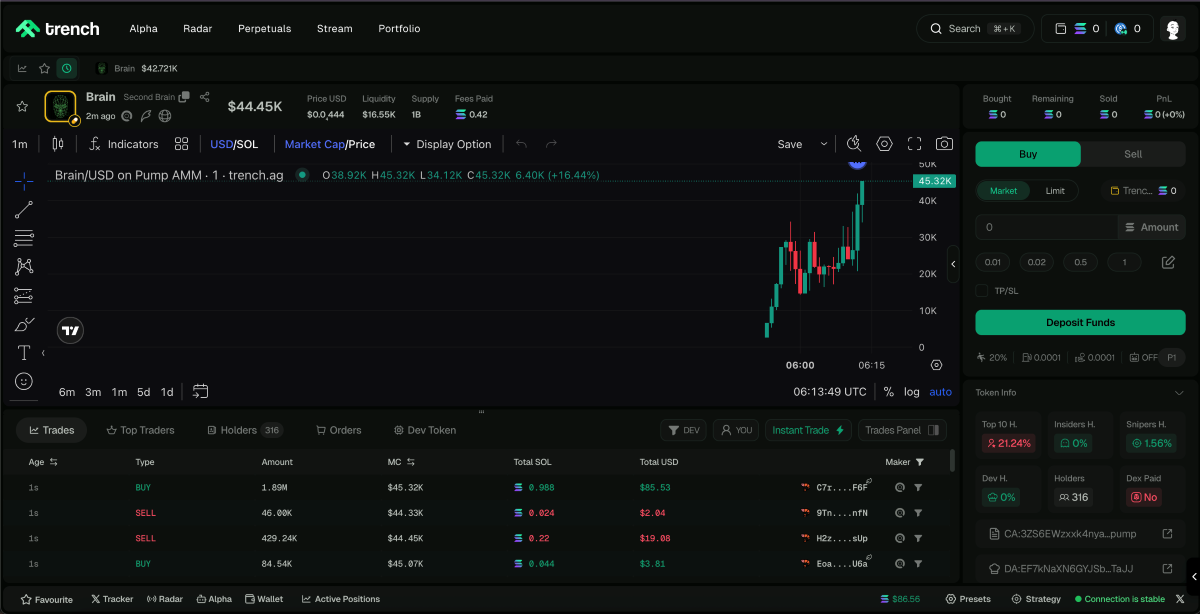This screenshot has height=614, width=1200.
Task: Select the brush drawing tool
Action: point(24,324)
